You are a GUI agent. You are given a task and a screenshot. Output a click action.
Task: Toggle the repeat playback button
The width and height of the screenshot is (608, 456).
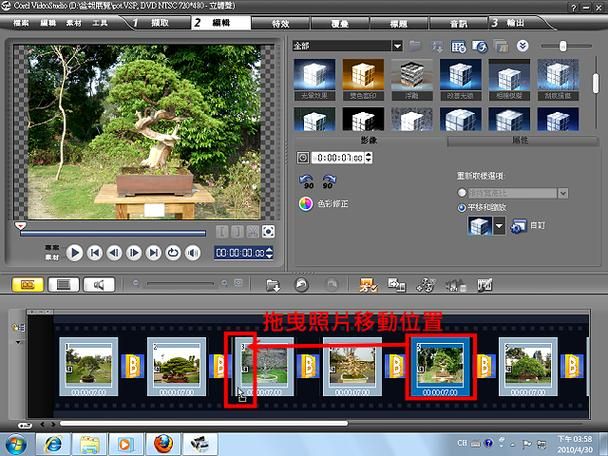click(174, 253)
